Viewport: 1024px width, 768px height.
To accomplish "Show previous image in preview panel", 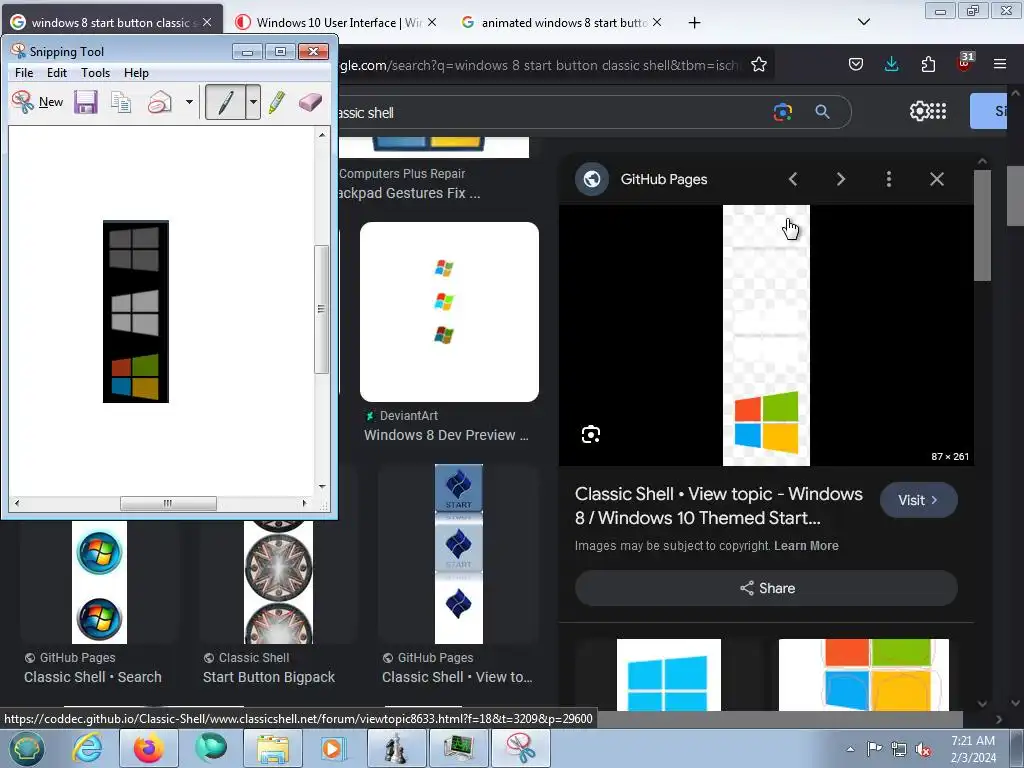I will 793,179.
